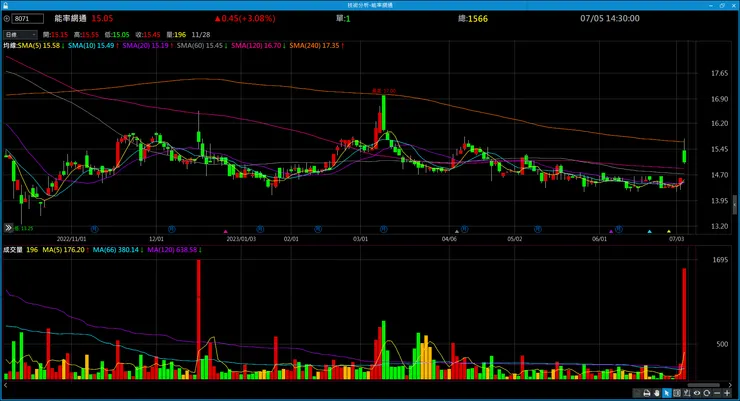Click the circled plus beside stock code

tap(7, 19)
